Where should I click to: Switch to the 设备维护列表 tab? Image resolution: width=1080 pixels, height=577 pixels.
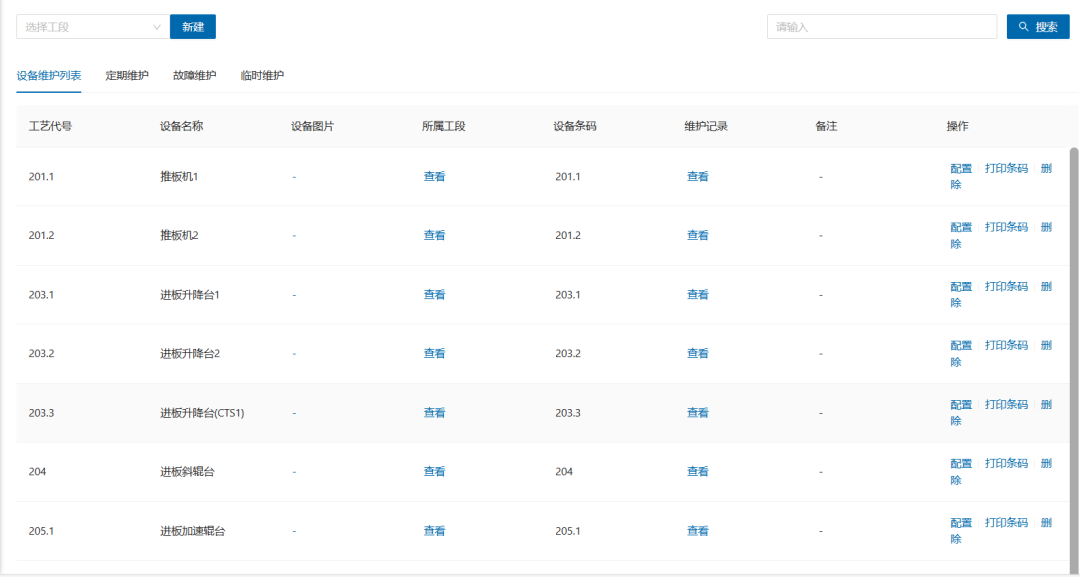pyautogui.click(x=49, y=76)
